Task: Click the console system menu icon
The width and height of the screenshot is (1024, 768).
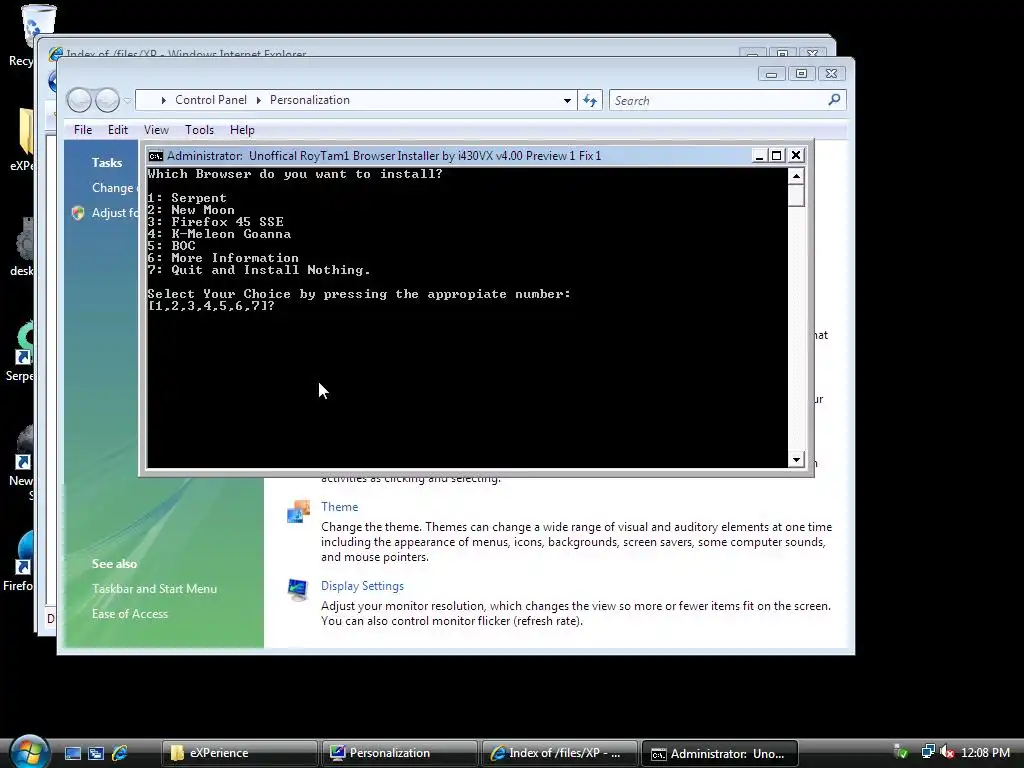Action: click(155, 155)
